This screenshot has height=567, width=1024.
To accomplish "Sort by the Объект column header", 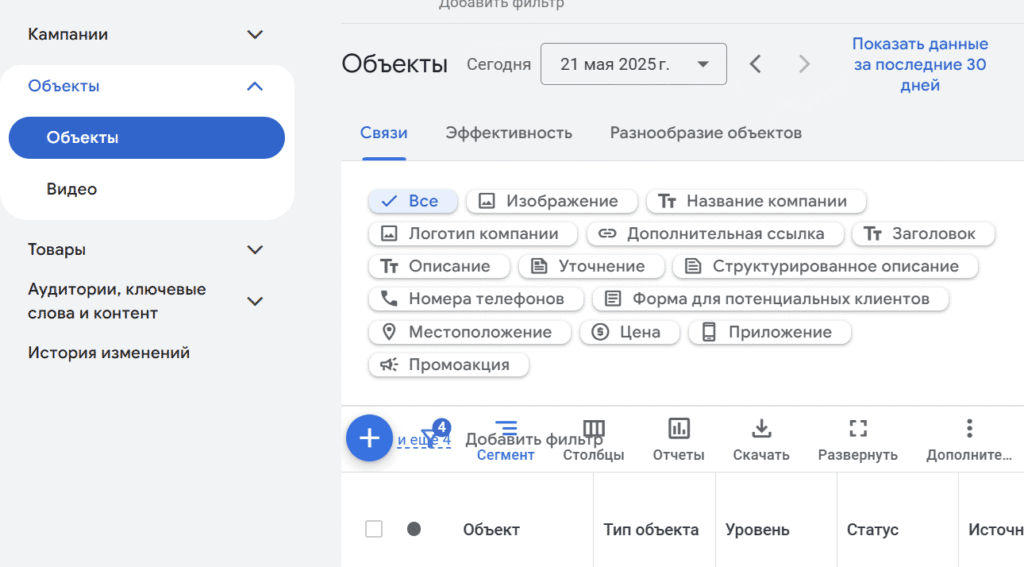I will (x=491, y=530).
